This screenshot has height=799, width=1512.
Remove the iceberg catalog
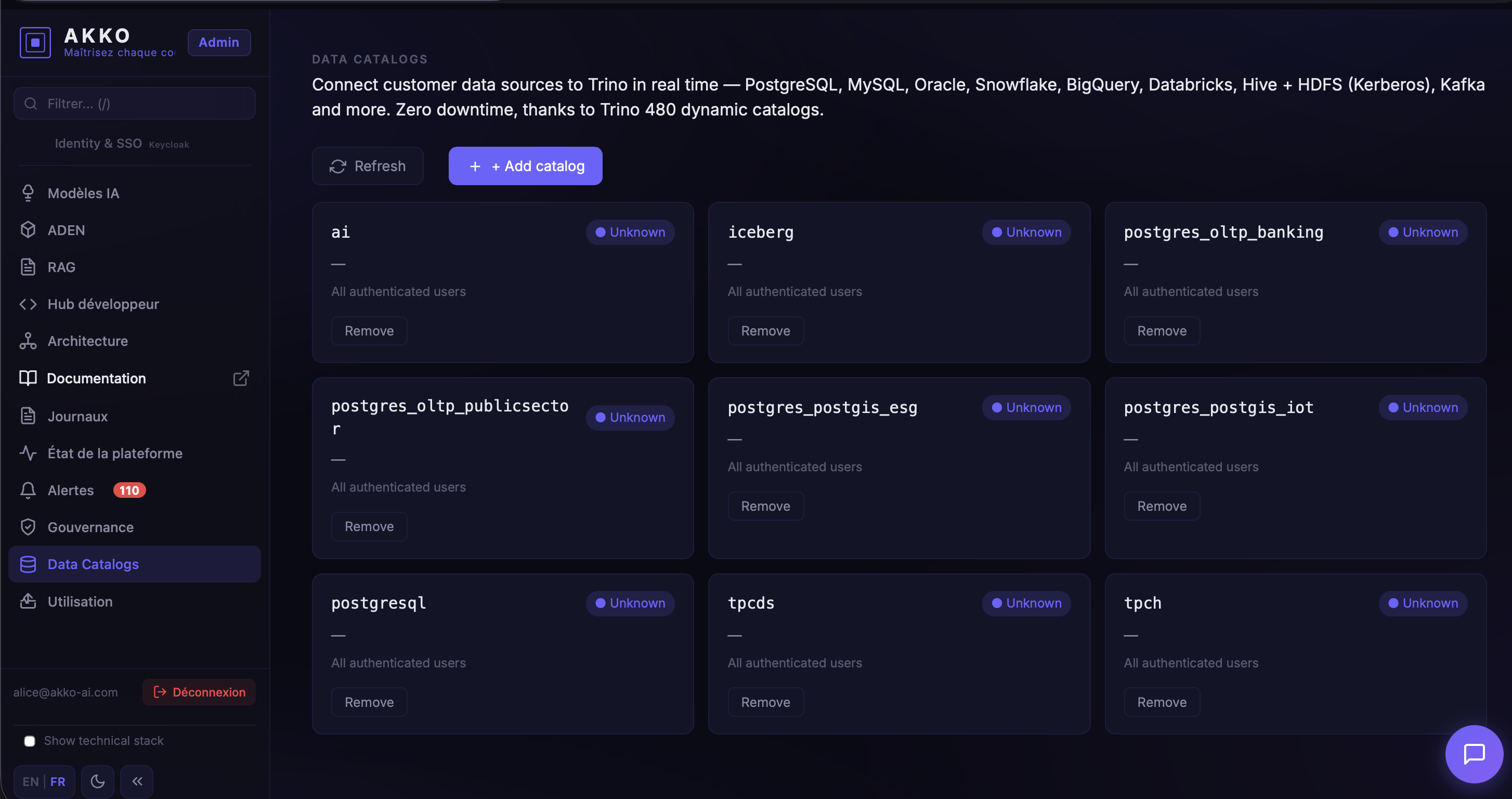[765, 330]
